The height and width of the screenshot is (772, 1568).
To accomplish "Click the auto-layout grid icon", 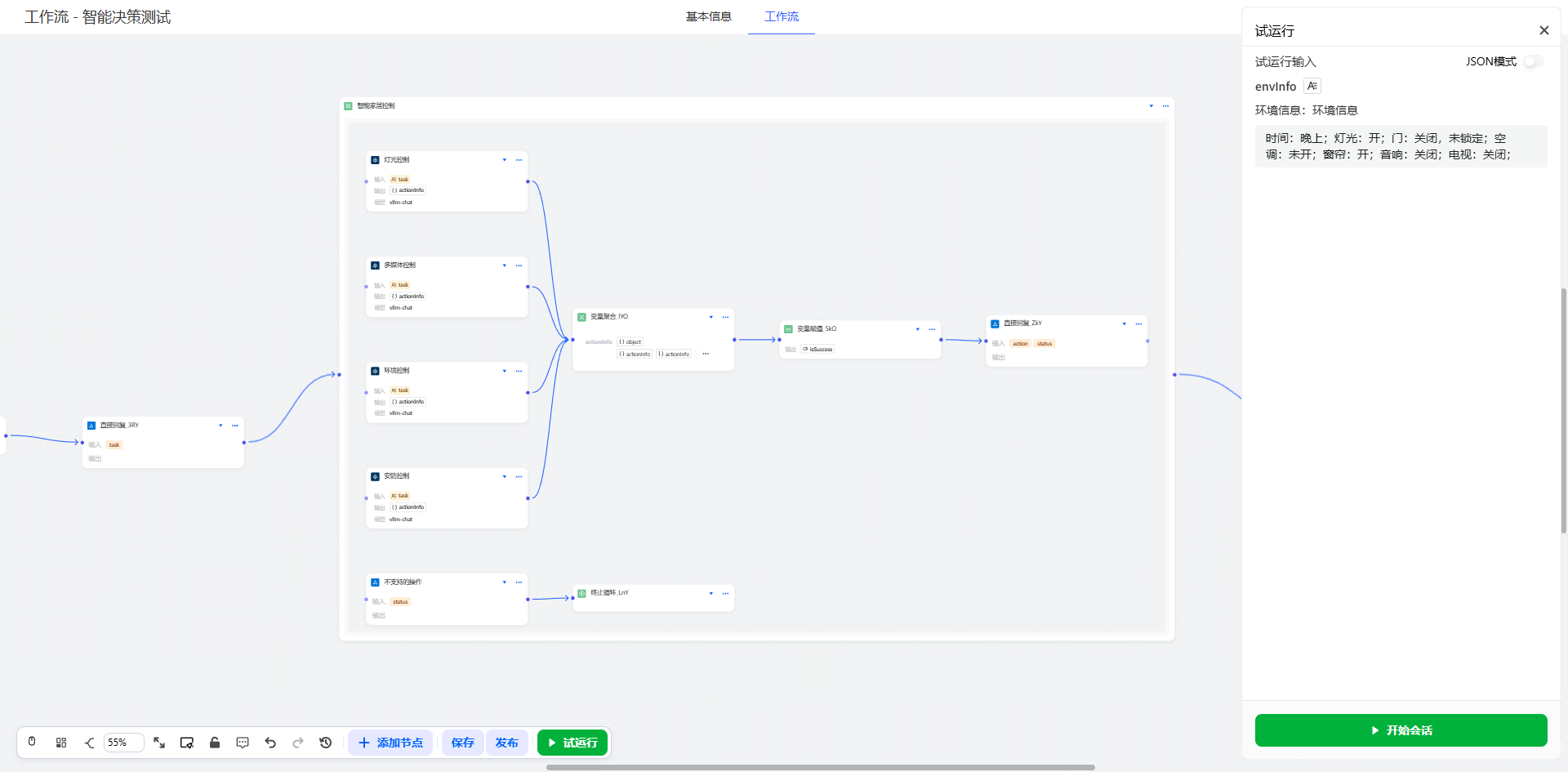I will tap(61, 743).
